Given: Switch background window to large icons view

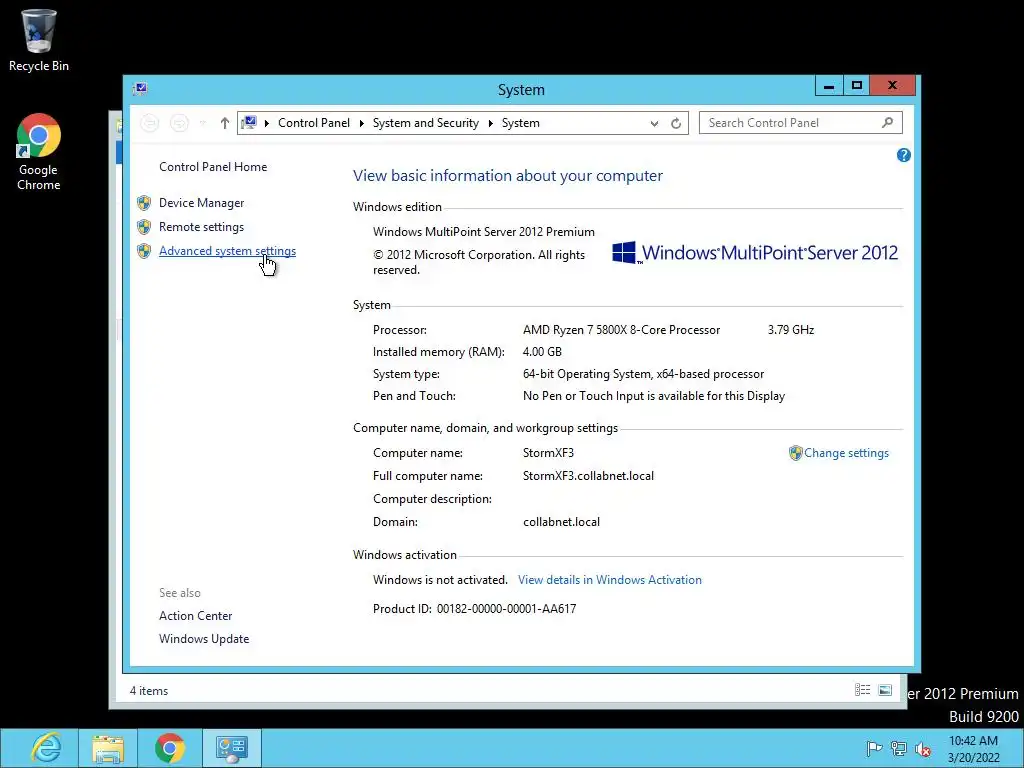Looking at the screenshot, I should [886, 690].
